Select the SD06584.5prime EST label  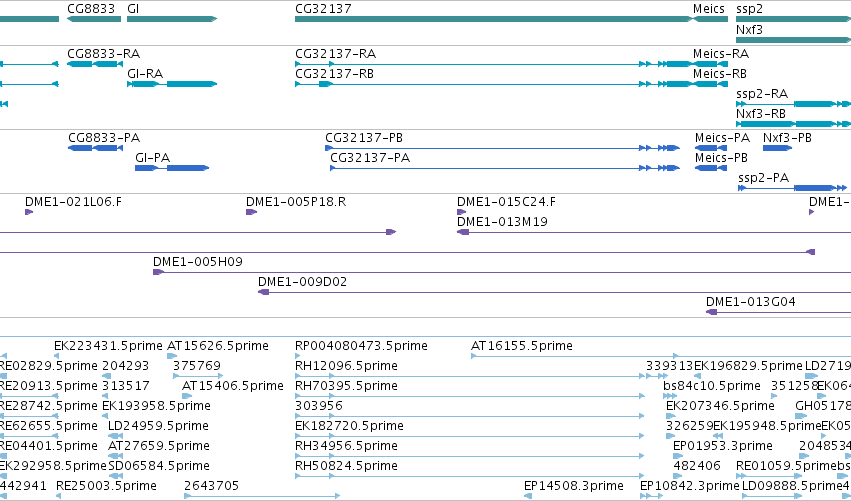(158, 467)
